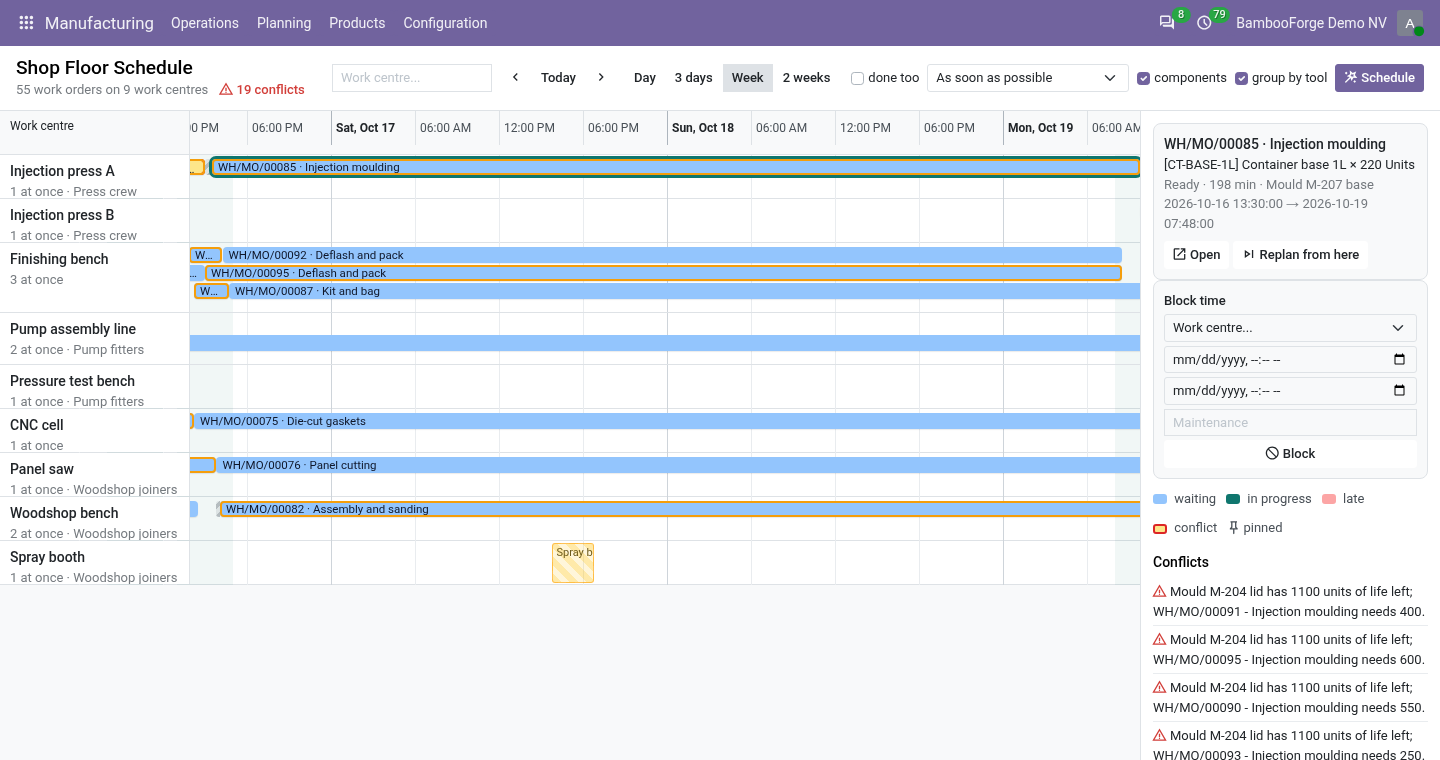This screenshot has height=760, width=1440.
Task: Click the 'Pressure test bench' work centre label
Action: 72,381
